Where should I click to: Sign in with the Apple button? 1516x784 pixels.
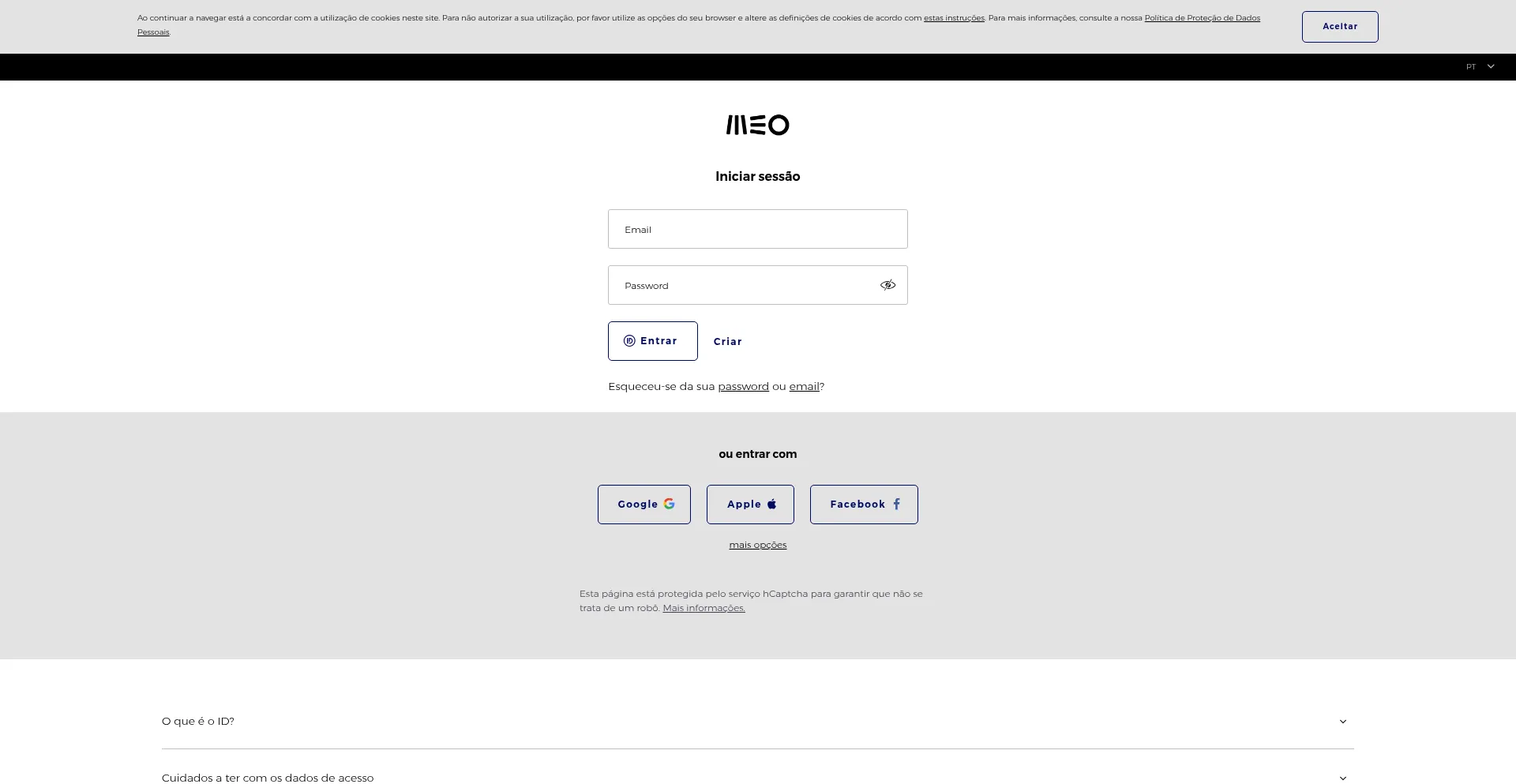point(750,505)
